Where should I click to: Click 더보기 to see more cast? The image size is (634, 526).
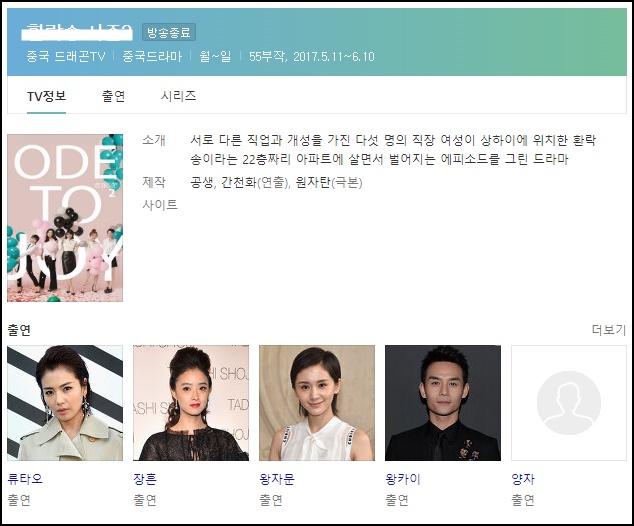(x=609, y=330)
